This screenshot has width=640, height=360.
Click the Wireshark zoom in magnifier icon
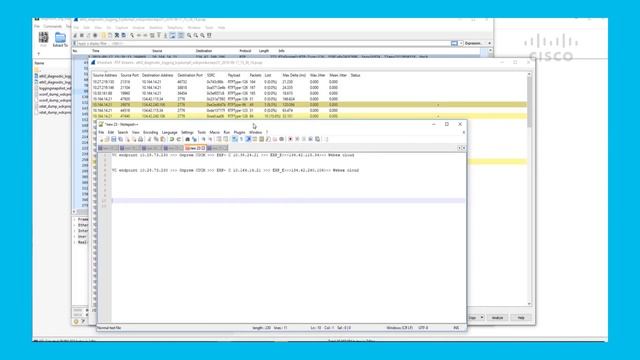[x=189, y=36]
